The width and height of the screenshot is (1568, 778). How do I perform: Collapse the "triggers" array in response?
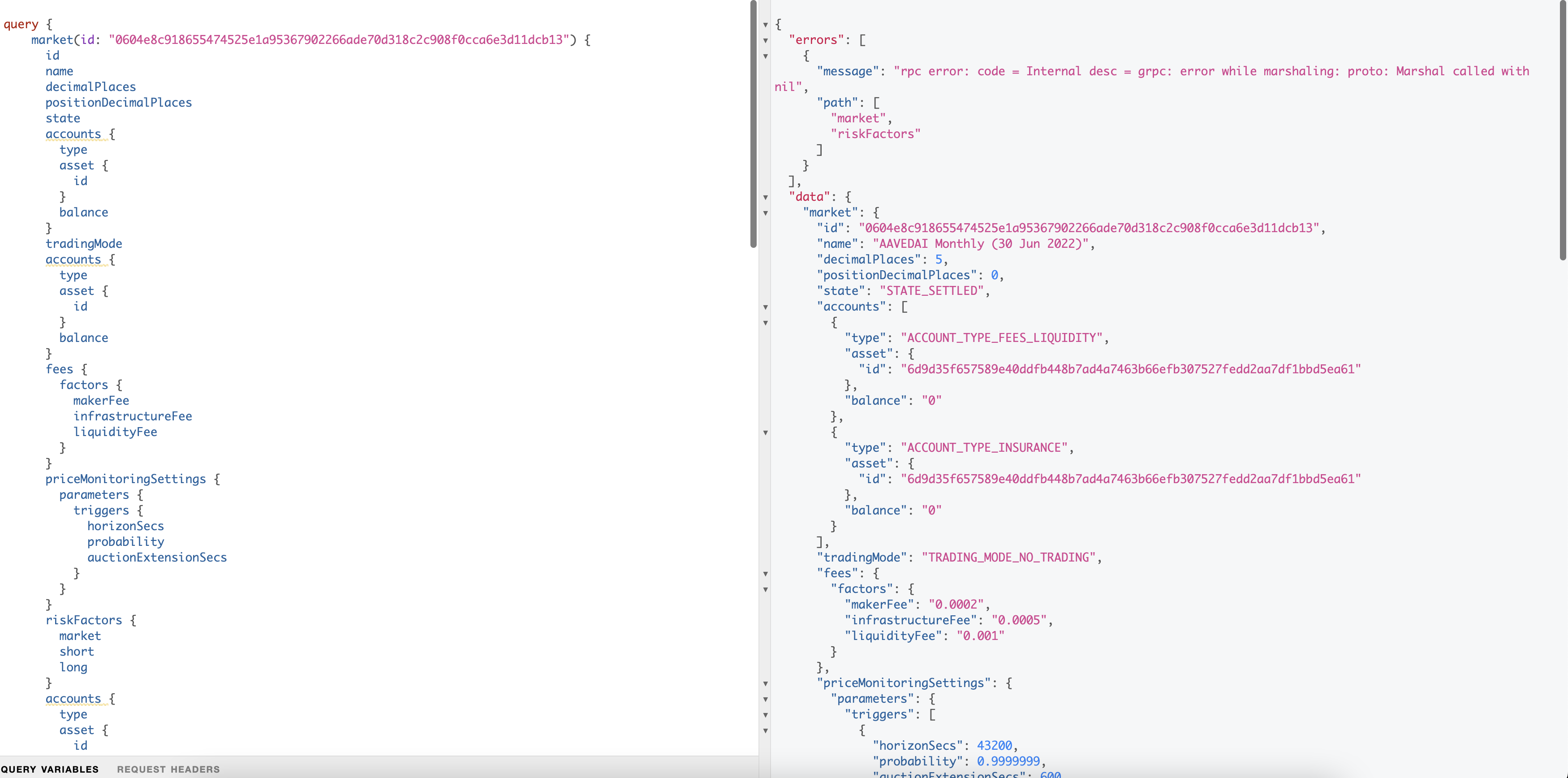(765, 715)
